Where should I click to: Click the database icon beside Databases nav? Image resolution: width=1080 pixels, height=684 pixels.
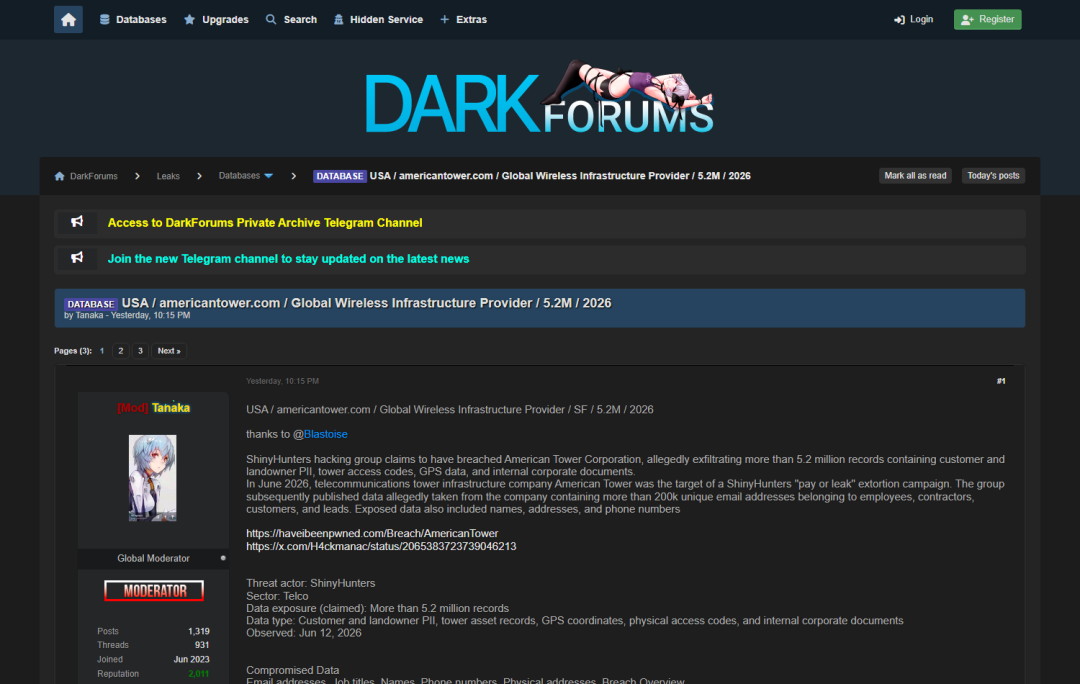tap(105, 19)
